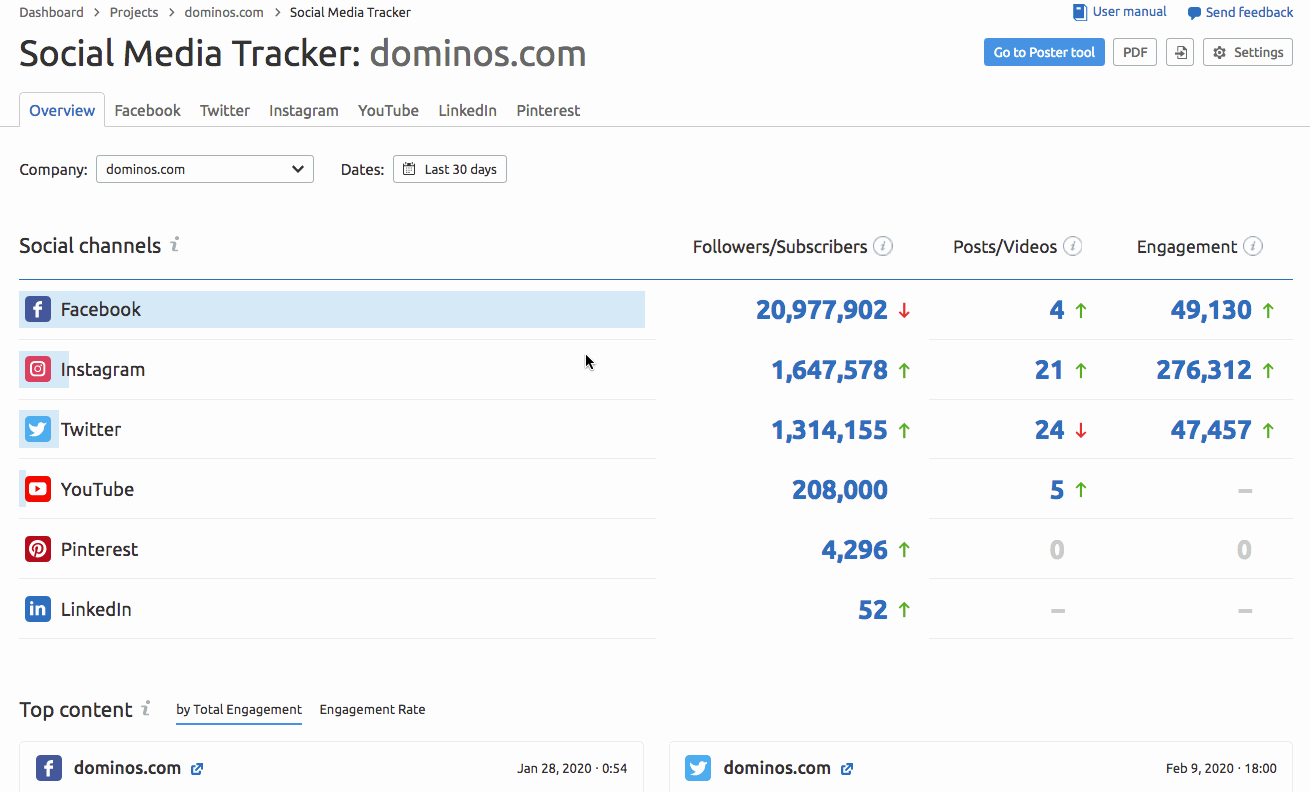Viewport: 1310px width, 792px height.
Task: Click the Instagram channel row label
Action: pos(103,369)
